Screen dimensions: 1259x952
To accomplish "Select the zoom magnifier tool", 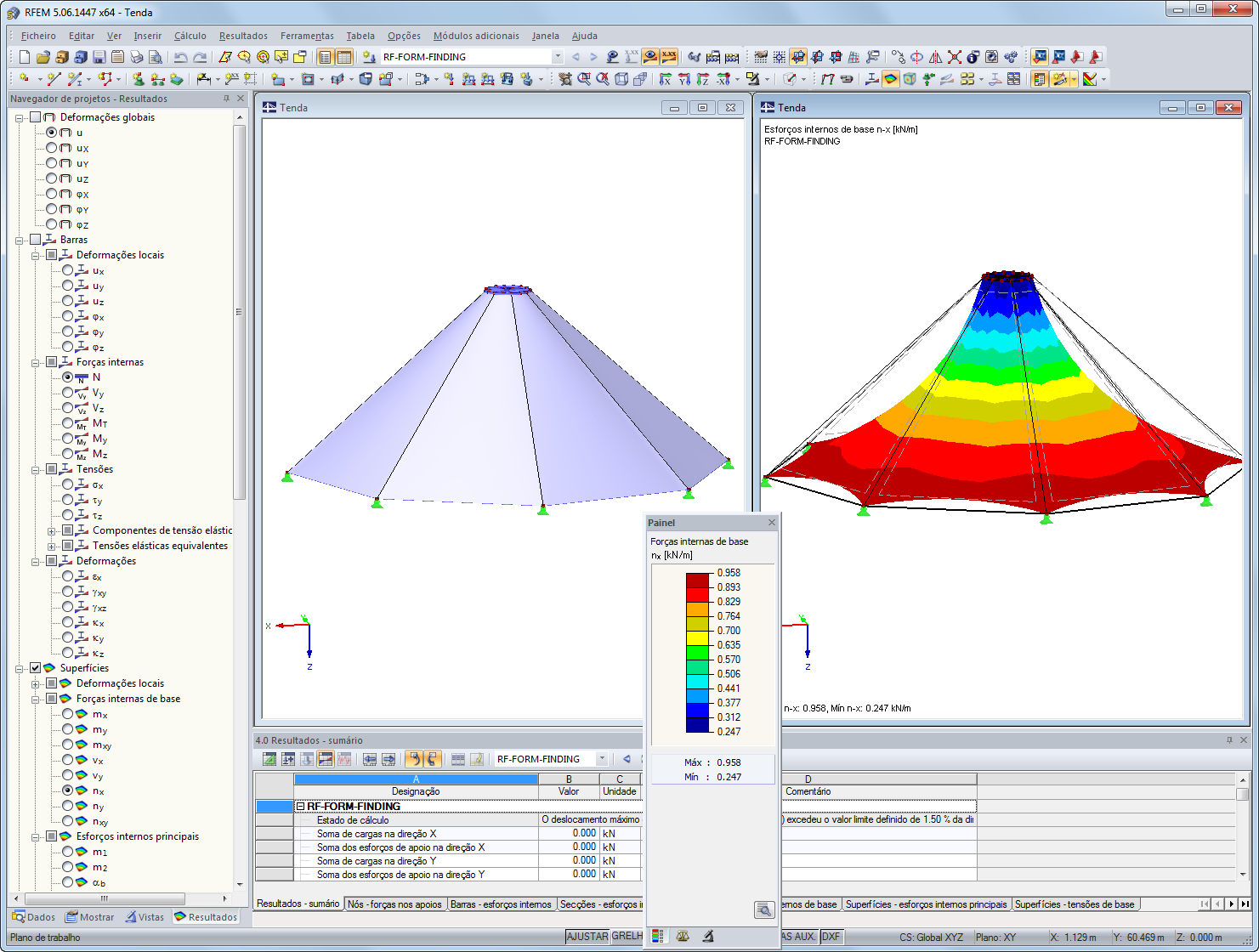I will [583, 78].
